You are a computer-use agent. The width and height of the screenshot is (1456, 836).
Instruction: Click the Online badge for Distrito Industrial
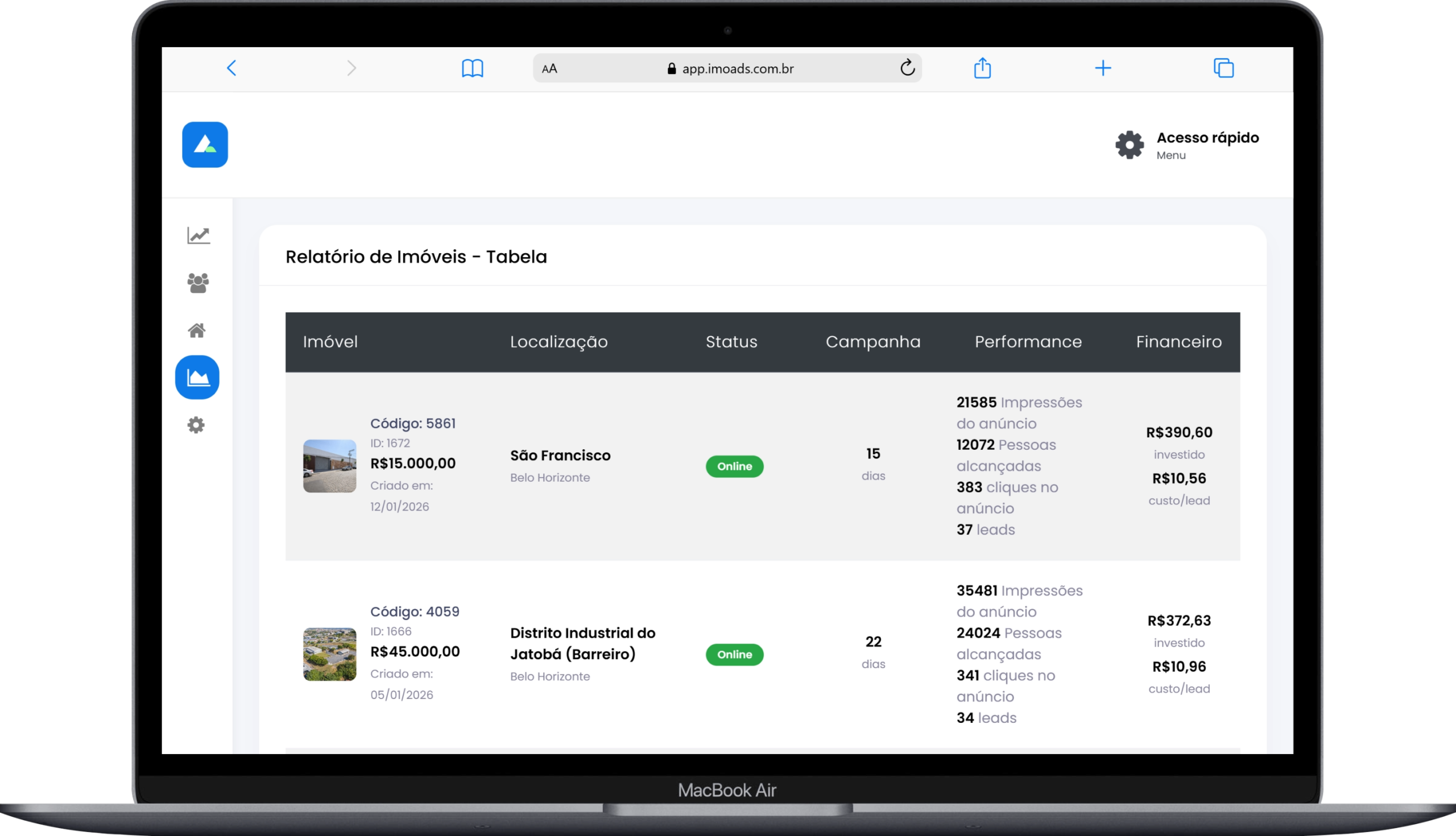pos(734,655)
